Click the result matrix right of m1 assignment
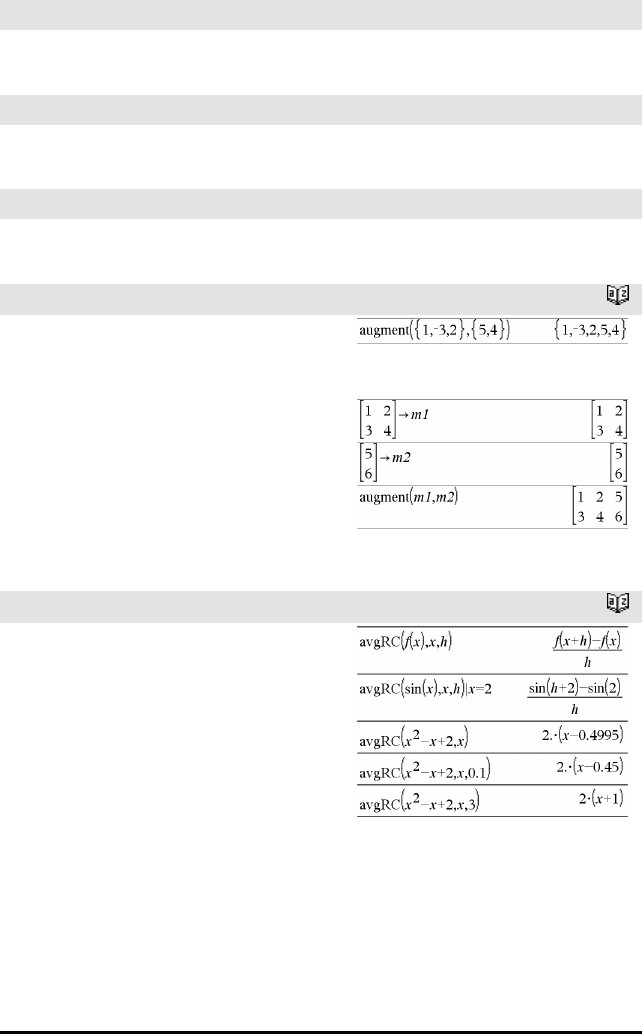642x1034 pixels. 608,421
